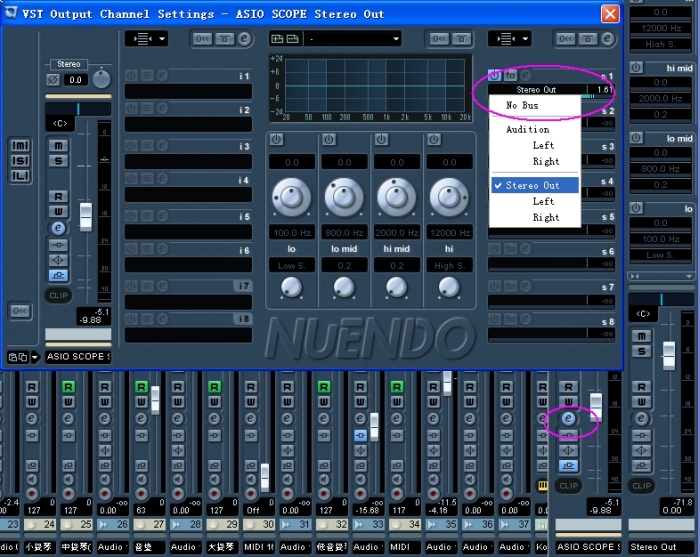Open No Bus in send menu

point(535,106)
